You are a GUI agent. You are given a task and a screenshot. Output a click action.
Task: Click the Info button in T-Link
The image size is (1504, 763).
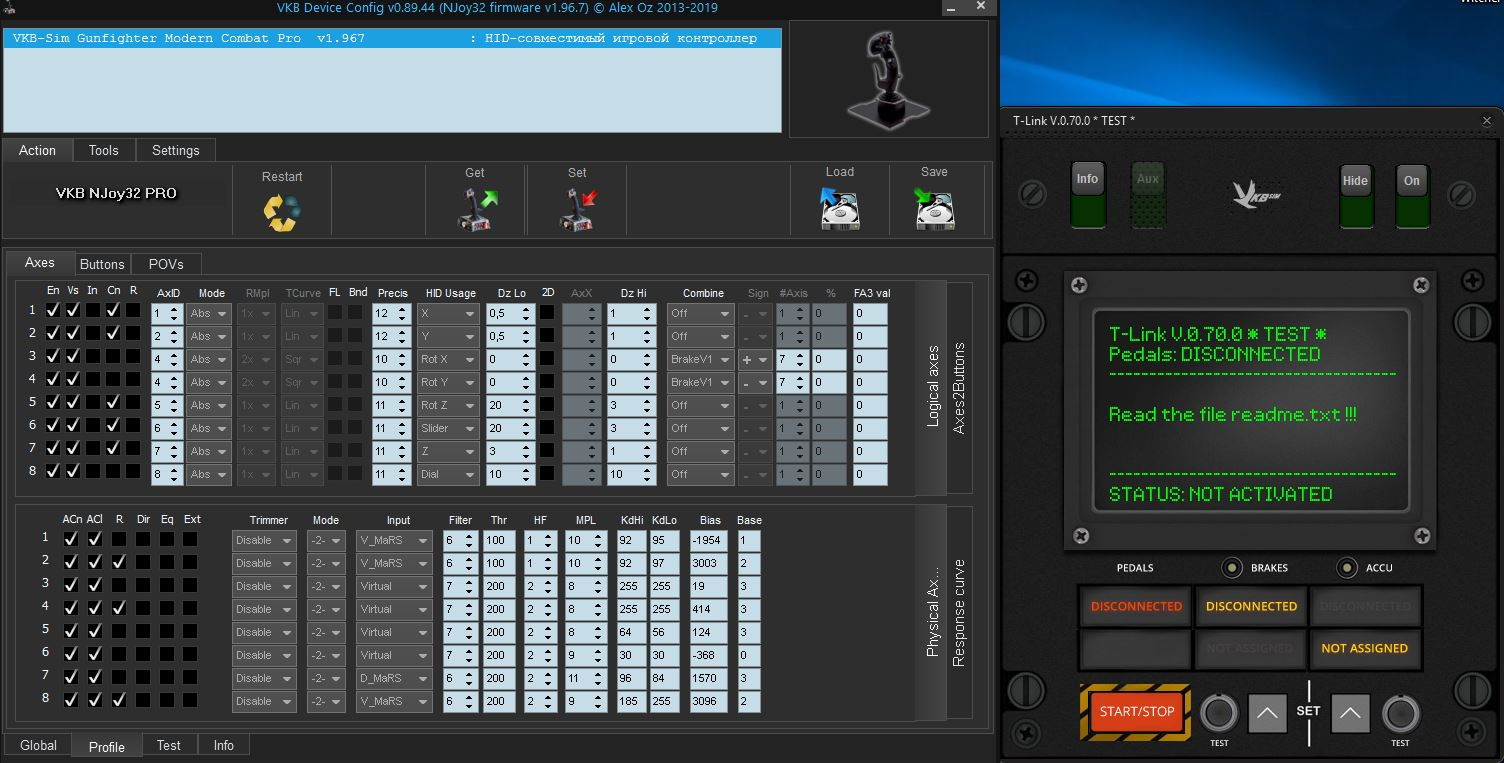coord(1087,180)
